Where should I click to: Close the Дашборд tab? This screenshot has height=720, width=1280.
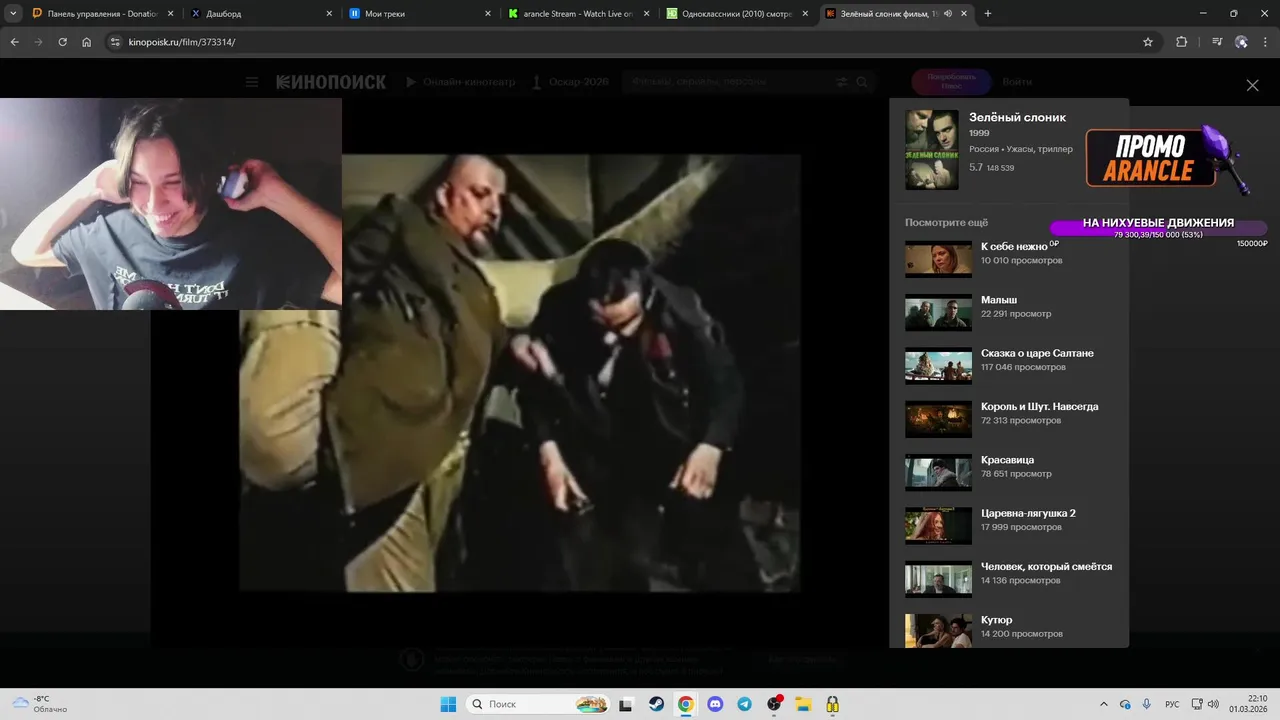click(329, 14)
